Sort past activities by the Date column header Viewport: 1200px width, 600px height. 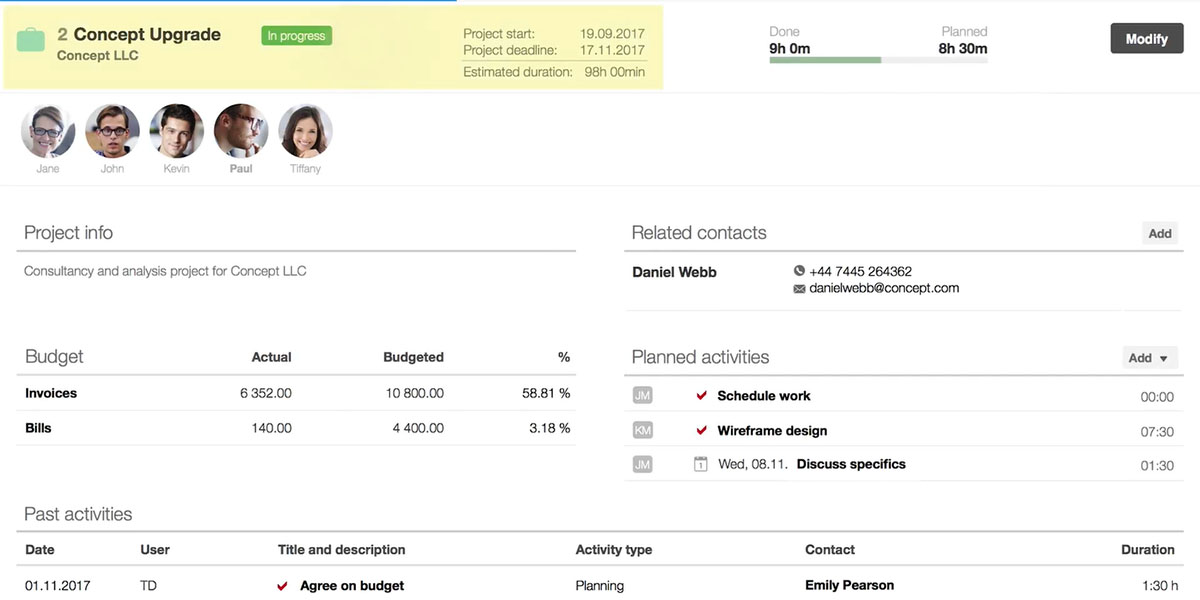(40, 549)
